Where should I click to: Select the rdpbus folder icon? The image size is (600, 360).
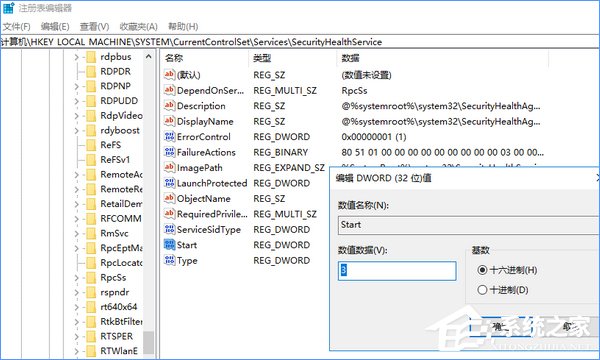[x=91, y=57]
